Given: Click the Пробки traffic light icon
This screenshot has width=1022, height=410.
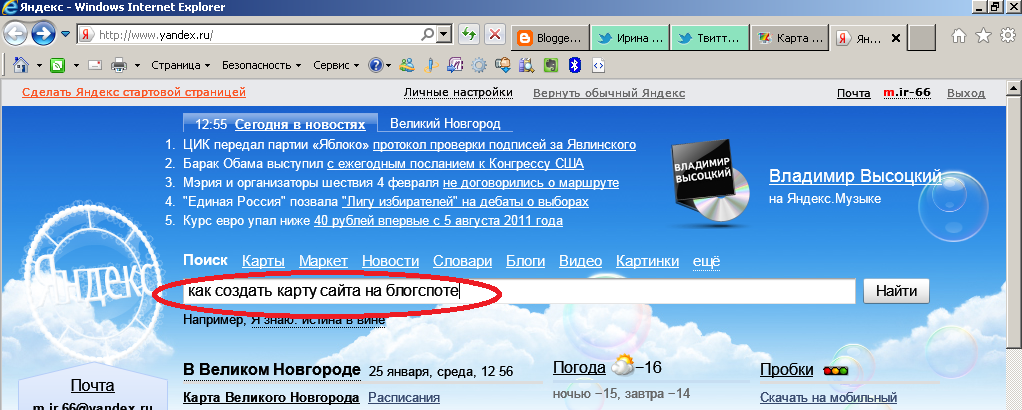Looking at the screenshot, I should (x=836, y=370).
